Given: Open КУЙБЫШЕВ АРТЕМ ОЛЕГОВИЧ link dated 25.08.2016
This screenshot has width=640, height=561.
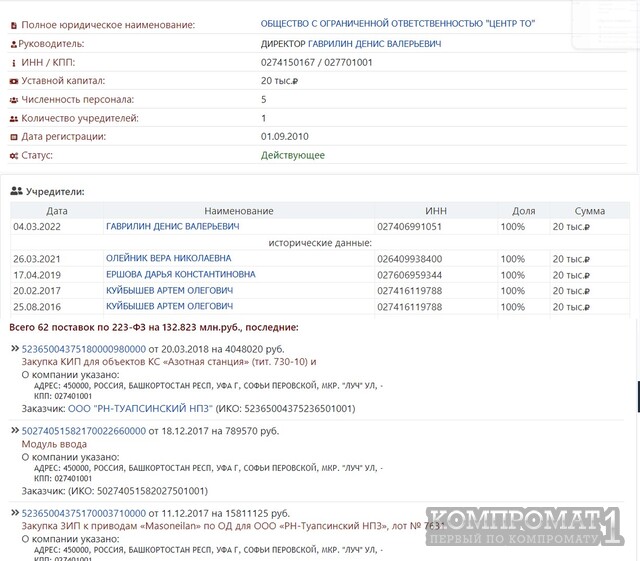Looking at the screenshot, I should [169, 306].
